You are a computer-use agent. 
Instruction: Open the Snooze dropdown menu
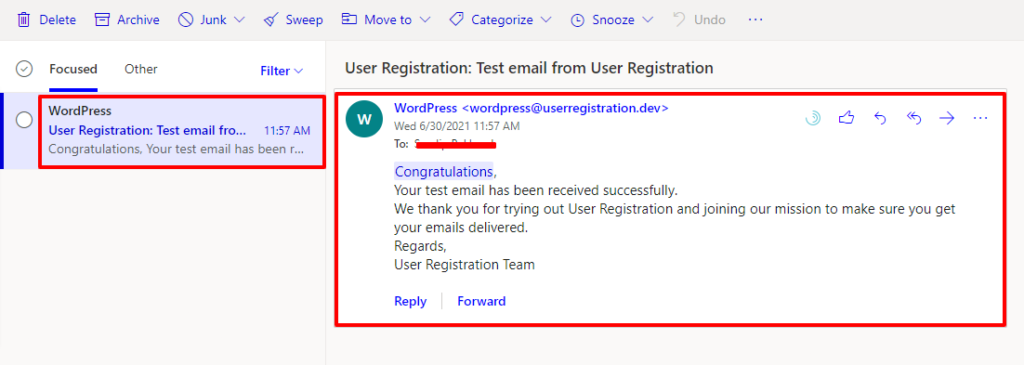point(611,20)
